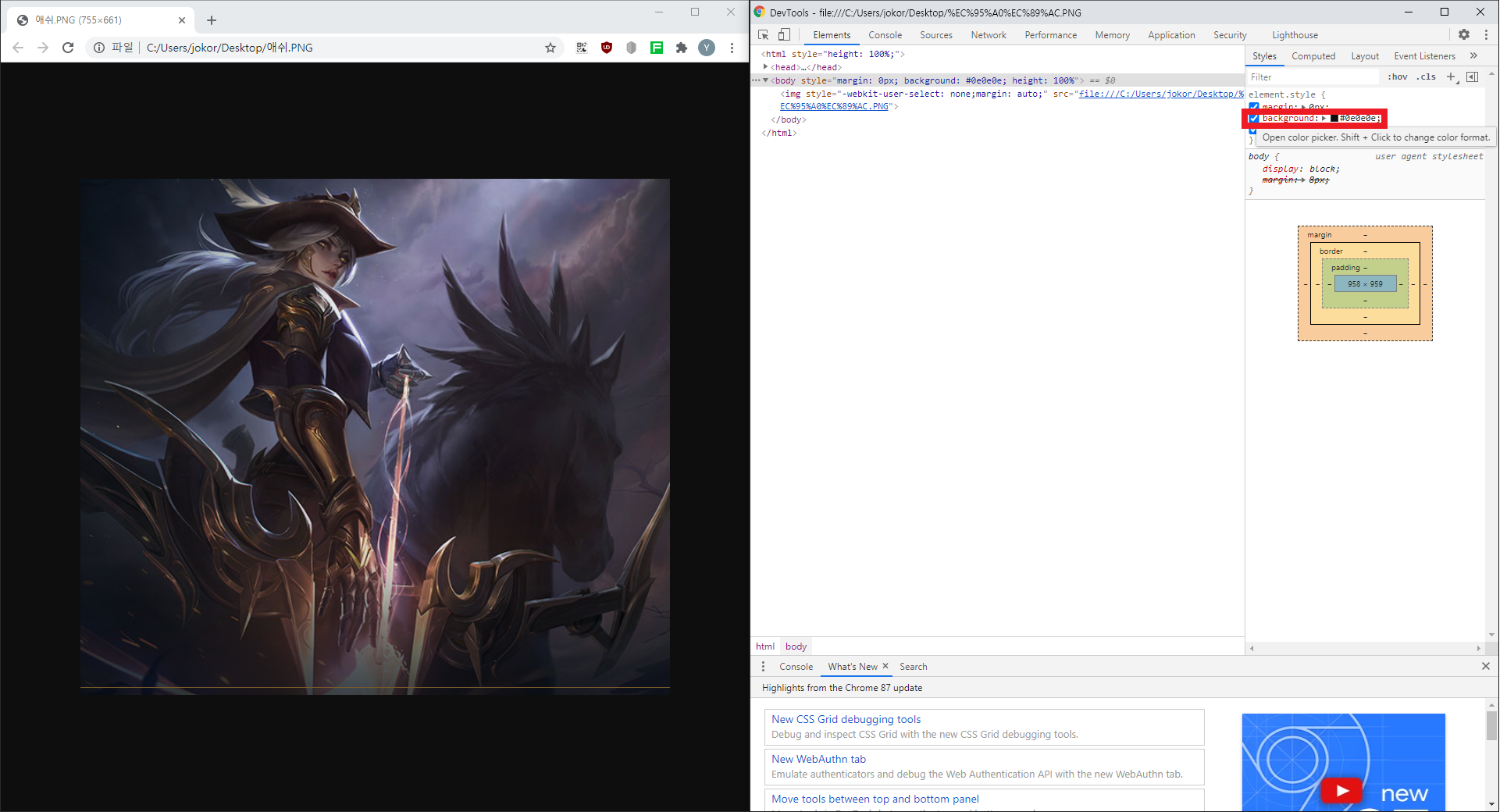The height and width of the screenshot is (812, 1507).
Task: Toggle the device toolbar icon in DevTools
Action: tap(785, 35)
